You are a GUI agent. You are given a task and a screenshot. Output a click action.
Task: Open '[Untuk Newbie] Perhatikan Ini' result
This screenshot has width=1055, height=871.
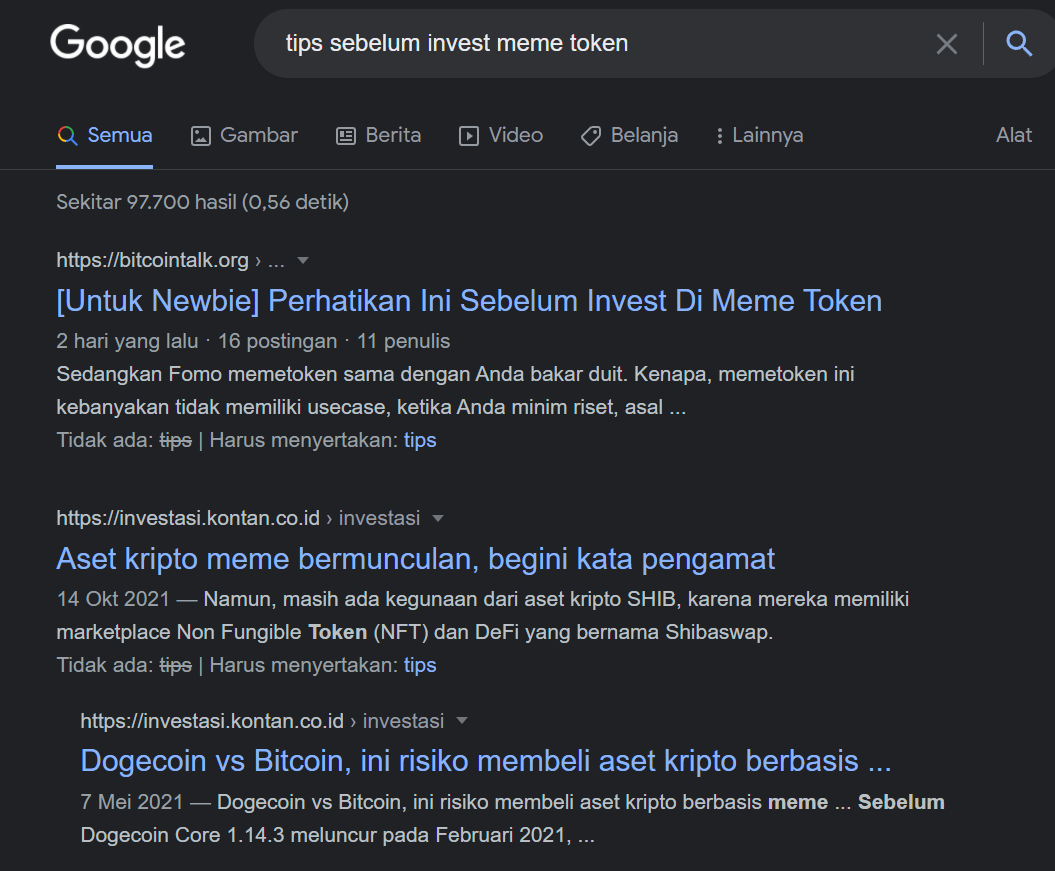[x=469, y=301]
